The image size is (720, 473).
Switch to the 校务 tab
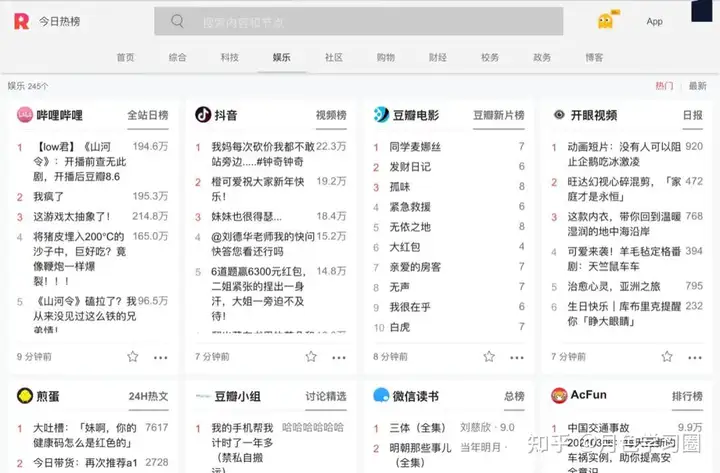490,57
